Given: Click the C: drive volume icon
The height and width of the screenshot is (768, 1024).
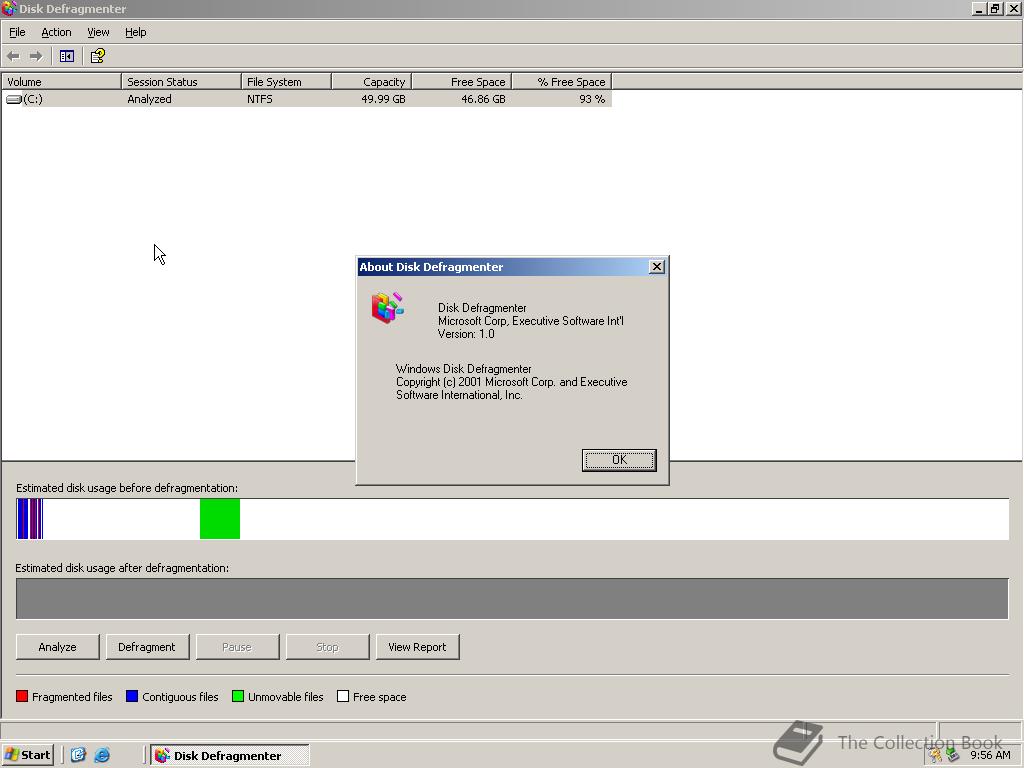Looking at the screenshot, I should pyautogui.click(x=14, y=99).
